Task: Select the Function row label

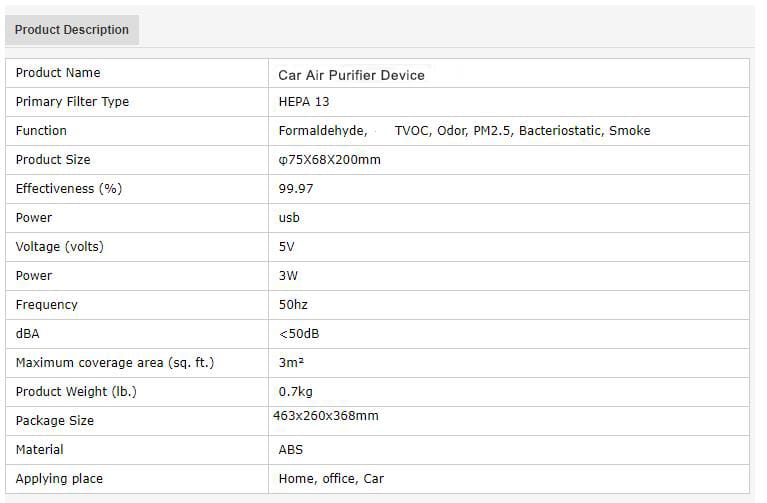Action: (41, 131)
